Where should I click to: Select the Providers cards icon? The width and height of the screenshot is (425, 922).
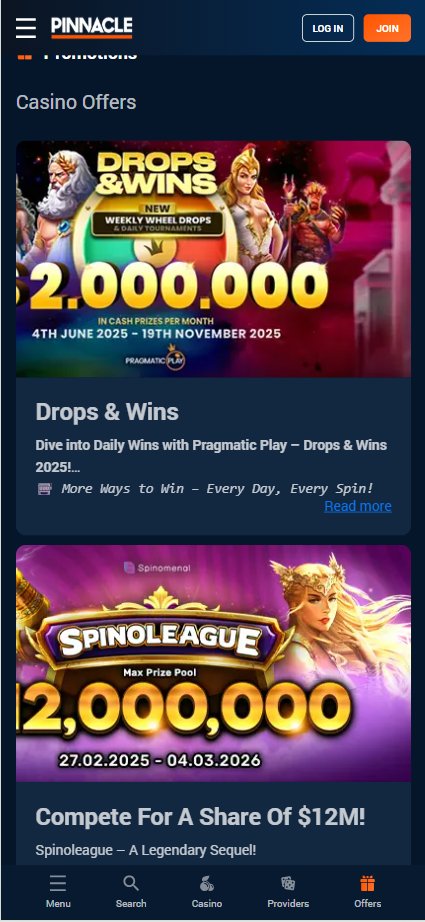click(x=288, y=883)
